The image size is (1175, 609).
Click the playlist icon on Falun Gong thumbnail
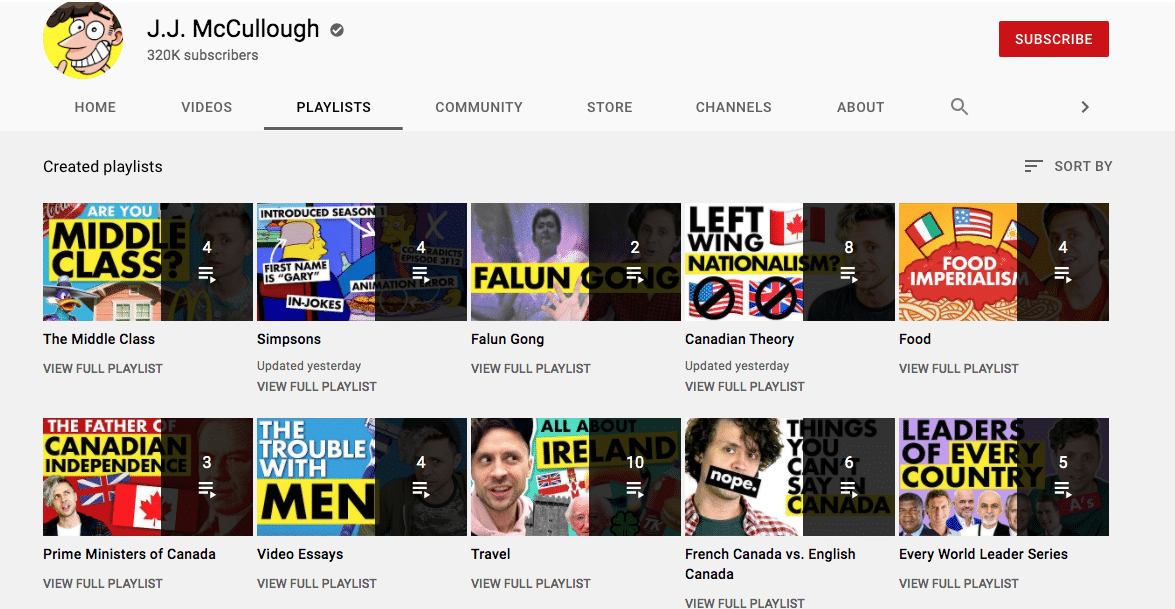[x=635, y=274]
